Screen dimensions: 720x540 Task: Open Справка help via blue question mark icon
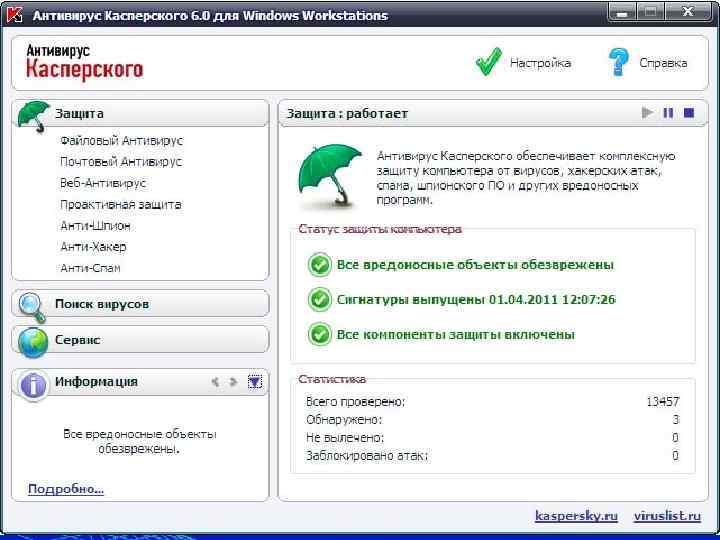point(618,62)
